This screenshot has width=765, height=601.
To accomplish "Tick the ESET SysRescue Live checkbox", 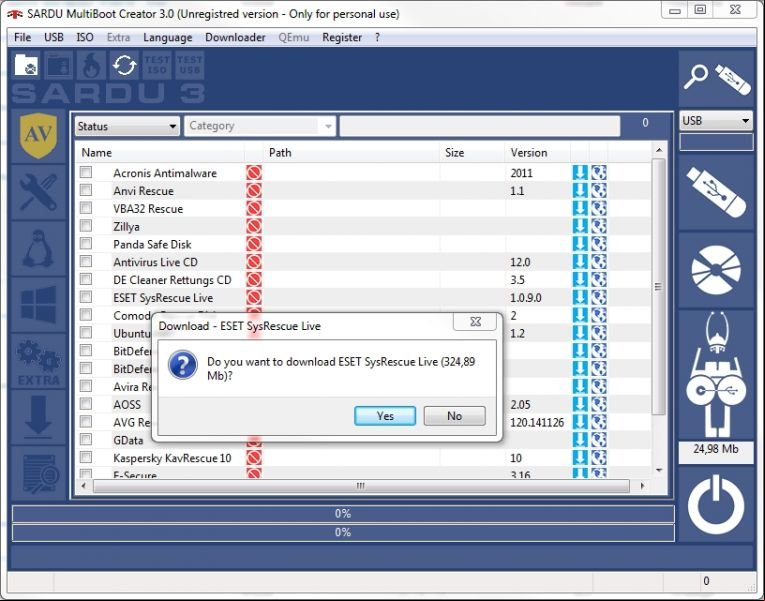I will [x=86, y=297].
